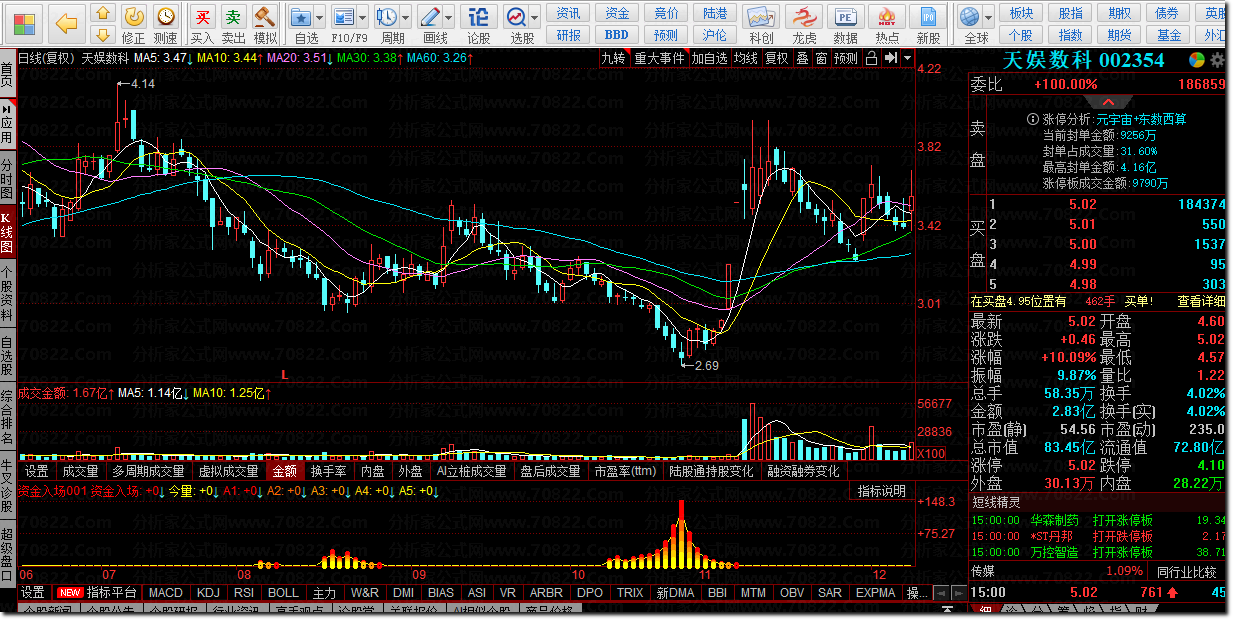Open the F10/F9 info icon
1234x620 pixels.
[344, 17]
